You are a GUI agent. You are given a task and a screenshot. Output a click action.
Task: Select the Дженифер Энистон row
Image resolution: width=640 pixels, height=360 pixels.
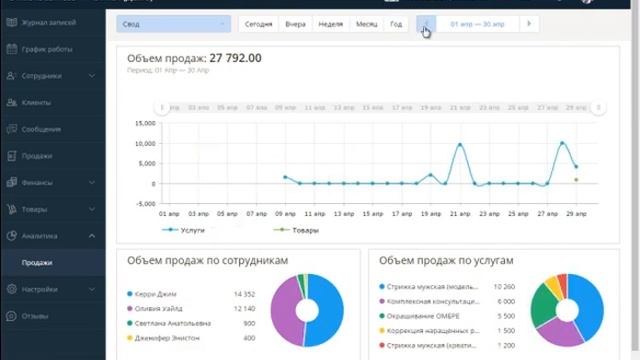pyautogui.click(x=191, y=338)
